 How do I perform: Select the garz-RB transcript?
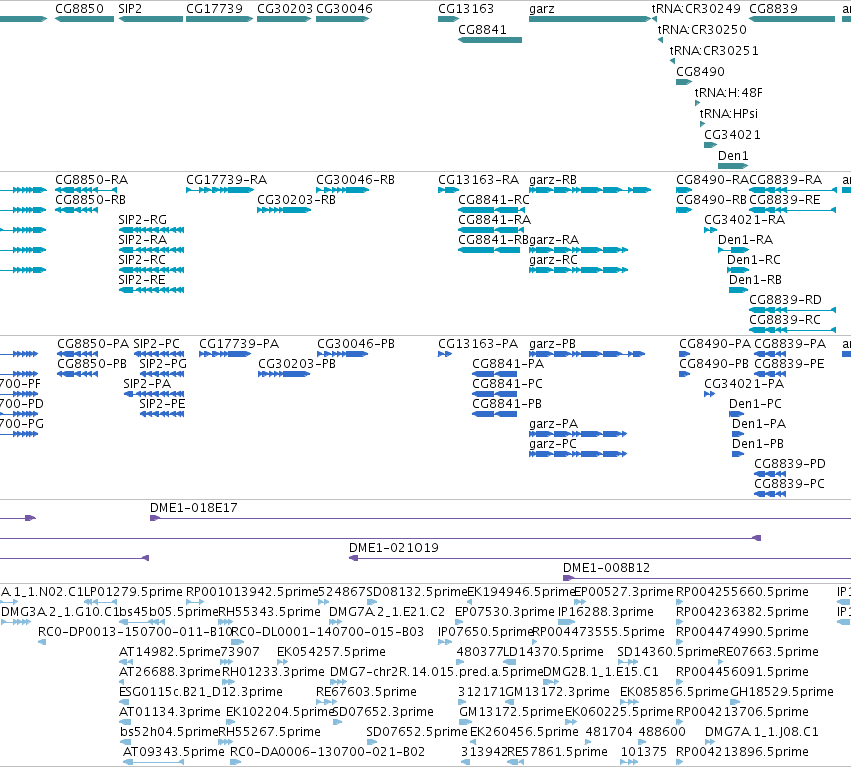coord(590,190)
